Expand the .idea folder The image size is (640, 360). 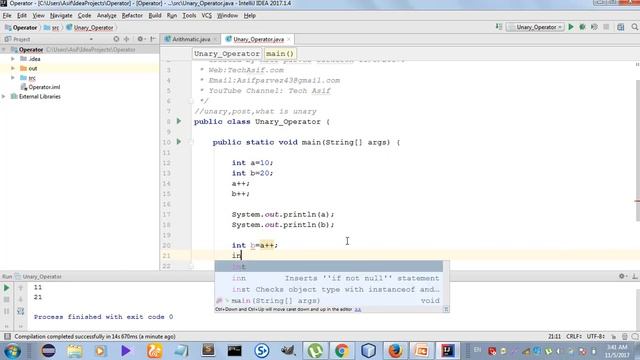13,59
